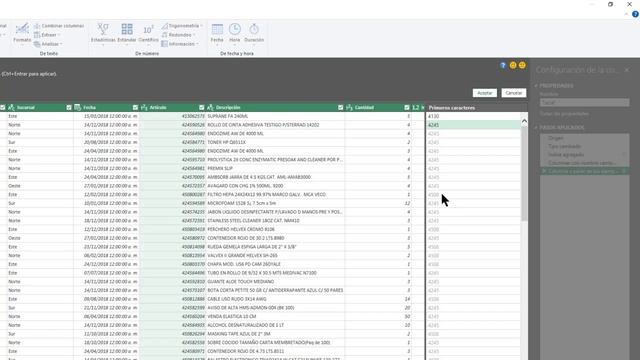Screen dimensions: 640x360
Task: Click Cancelar to discard the column
Action: (x=513, y=93)
